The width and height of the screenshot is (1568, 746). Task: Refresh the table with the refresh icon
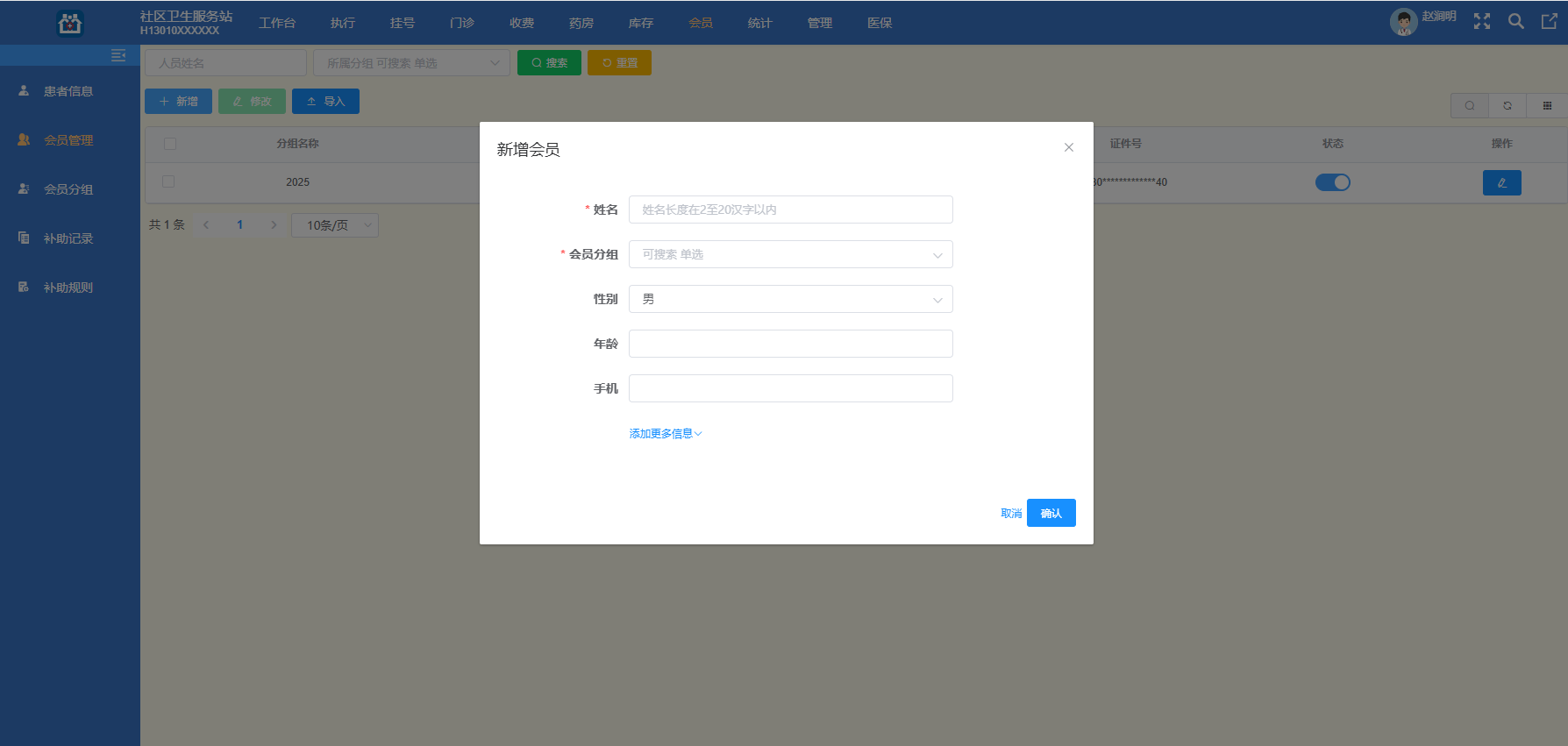(1507, 105)
